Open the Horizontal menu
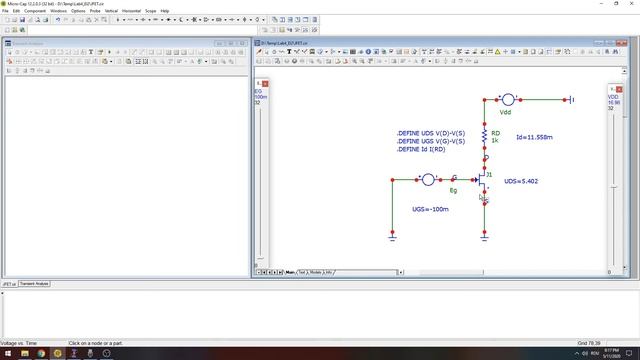 (131, 11)
